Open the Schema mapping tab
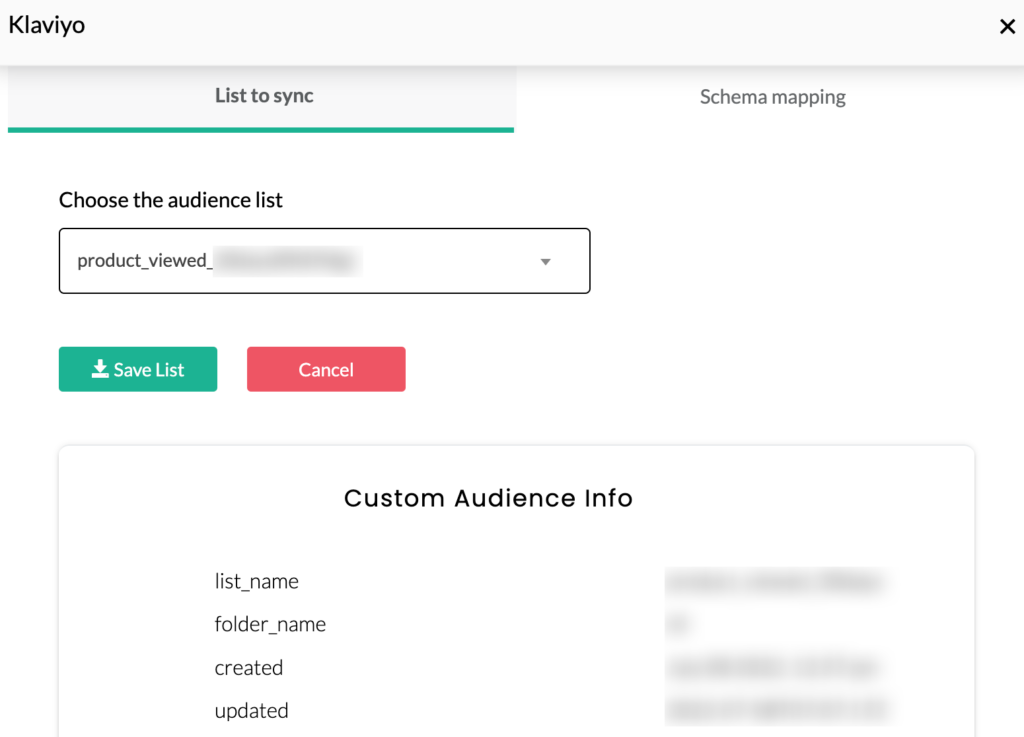This screenshot has width=1024, height=737. [773, 97]
